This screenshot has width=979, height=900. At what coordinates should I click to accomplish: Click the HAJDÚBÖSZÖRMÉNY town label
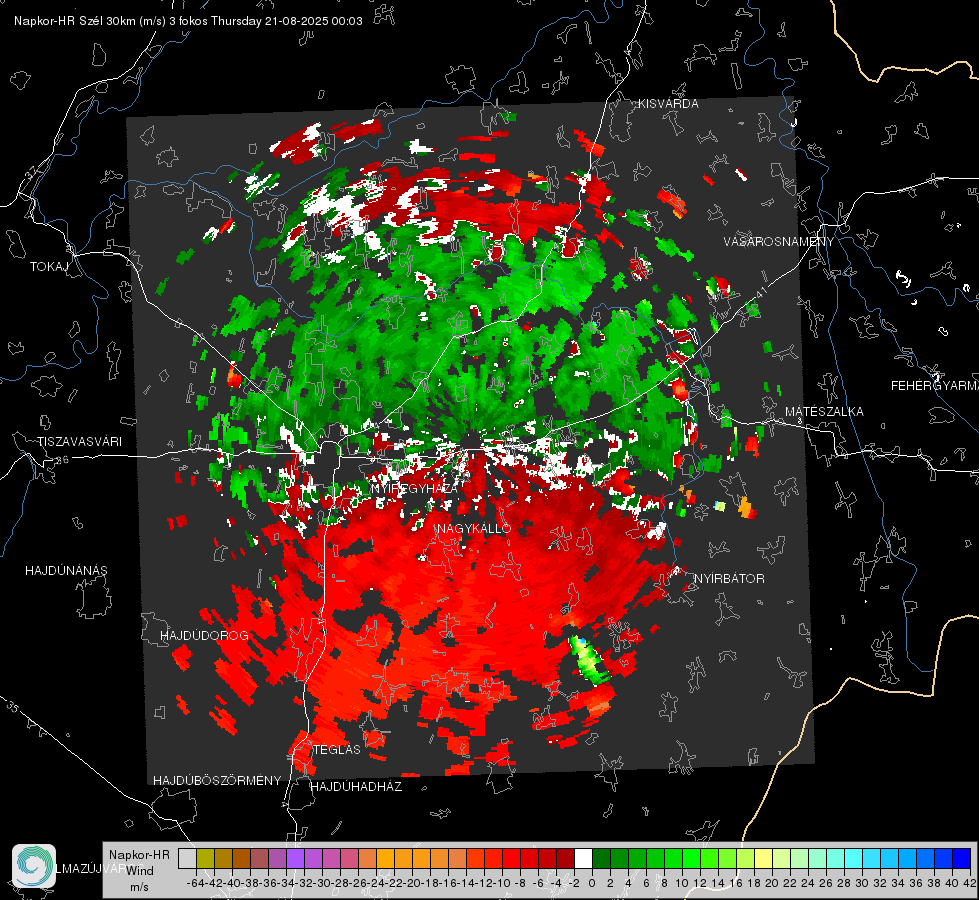[217, 781]
